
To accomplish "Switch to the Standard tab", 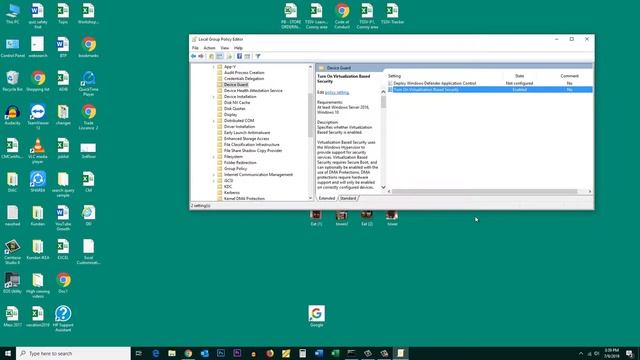I will pos(348,198).
